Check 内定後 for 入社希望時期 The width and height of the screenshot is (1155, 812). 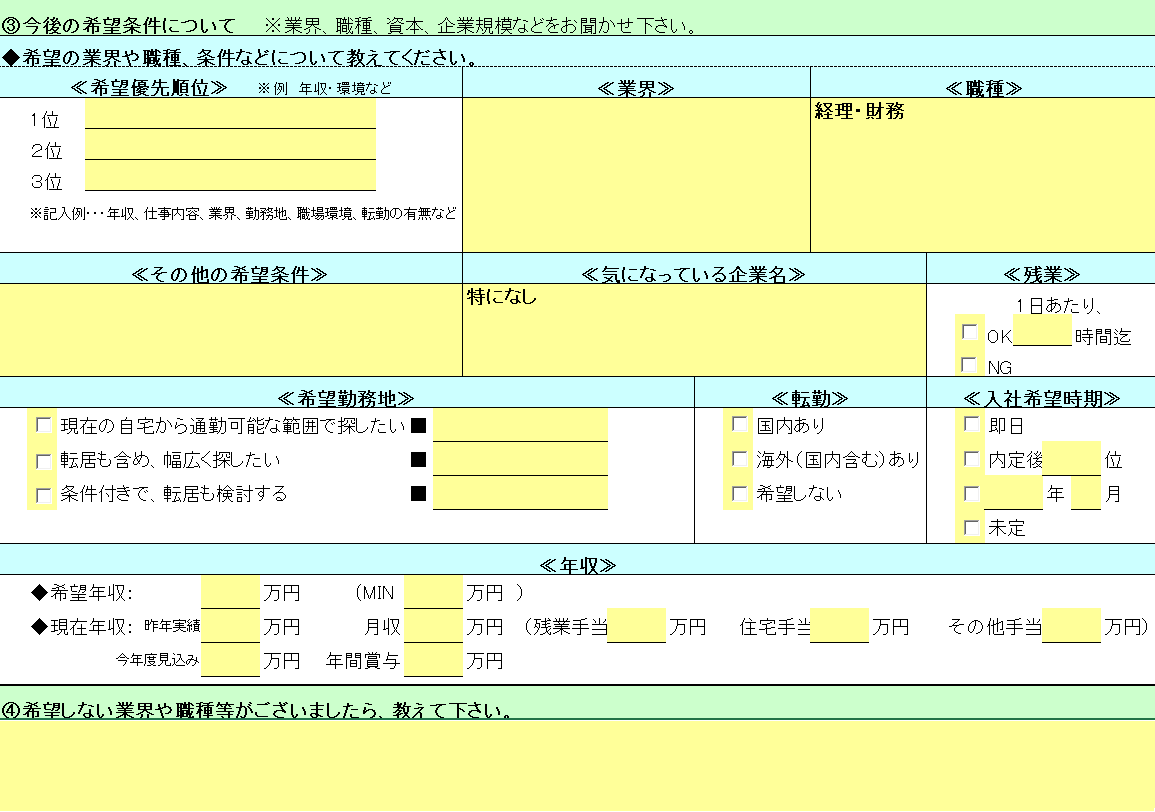(x=972, y=459)
